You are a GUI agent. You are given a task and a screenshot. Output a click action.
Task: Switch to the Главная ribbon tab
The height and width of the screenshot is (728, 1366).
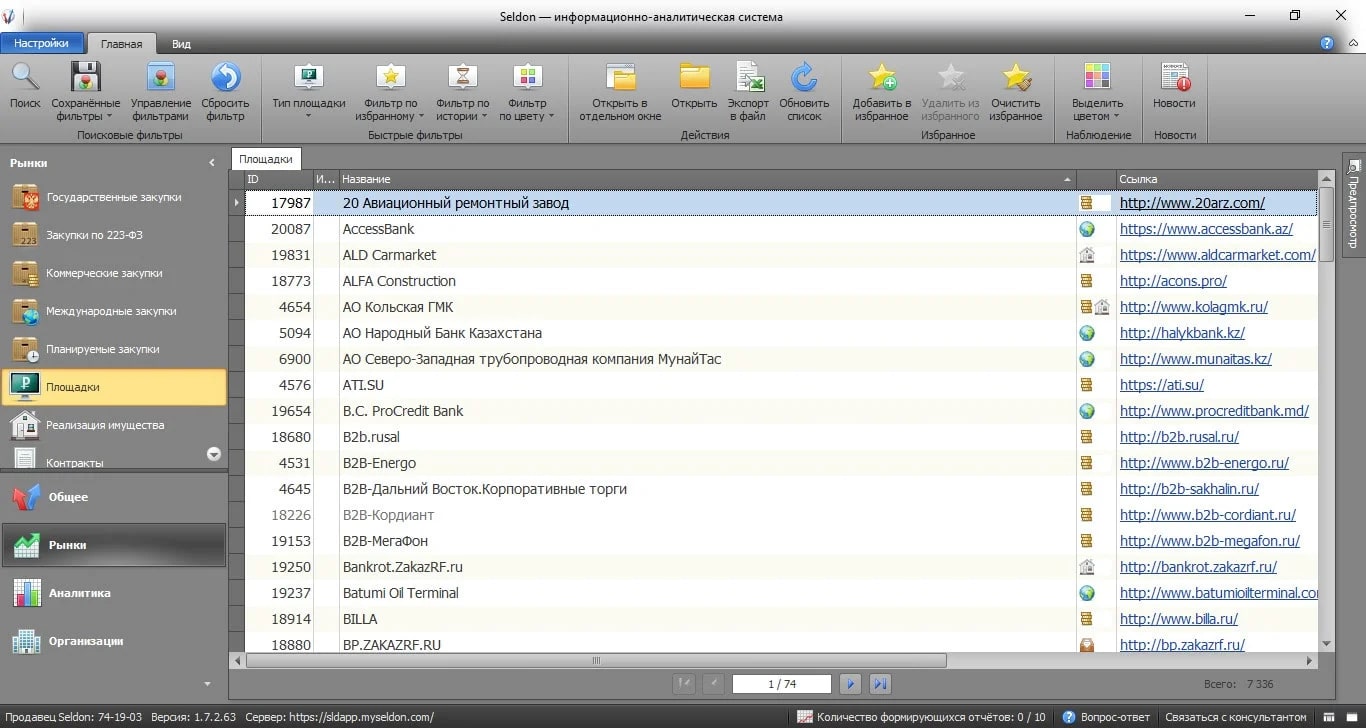(121, 44)
